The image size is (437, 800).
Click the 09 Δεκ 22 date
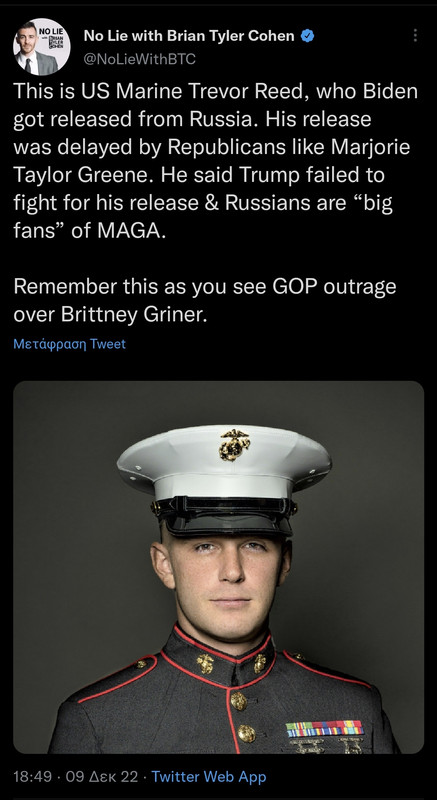tap(102, 777)
